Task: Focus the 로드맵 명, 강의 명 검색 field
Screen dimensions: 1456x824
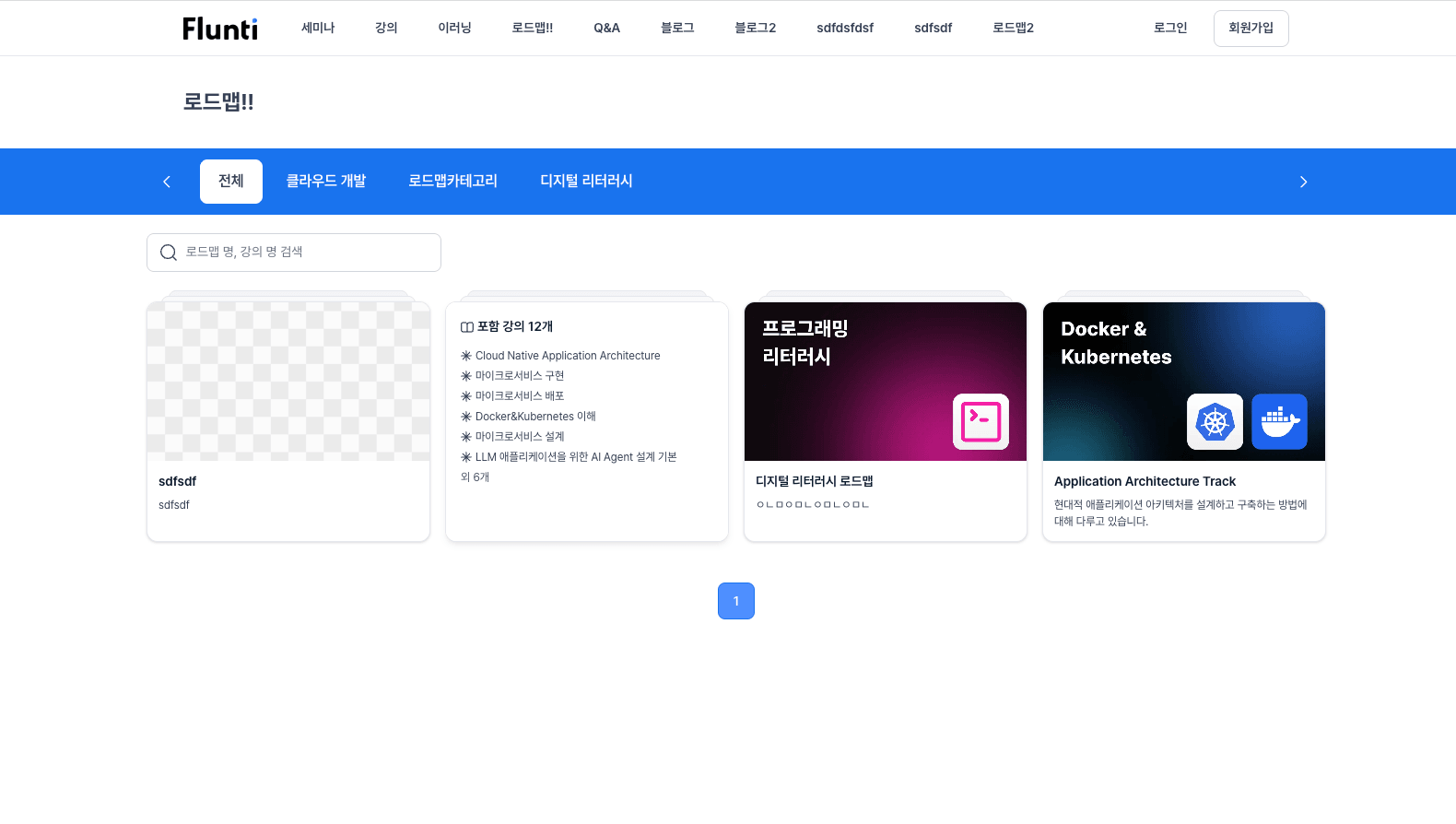Action: coord(294,253)
